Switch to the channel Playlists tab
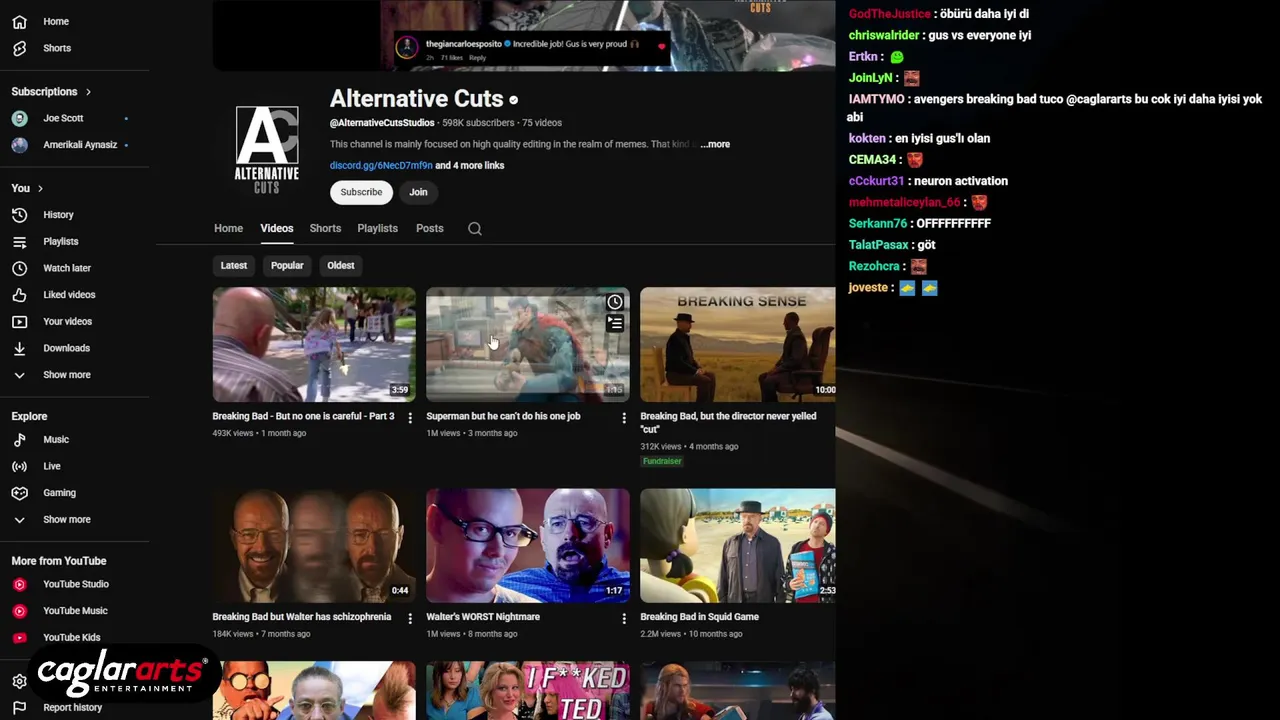The width and height of the screenshot is (1280, 720). coord(377,228)
